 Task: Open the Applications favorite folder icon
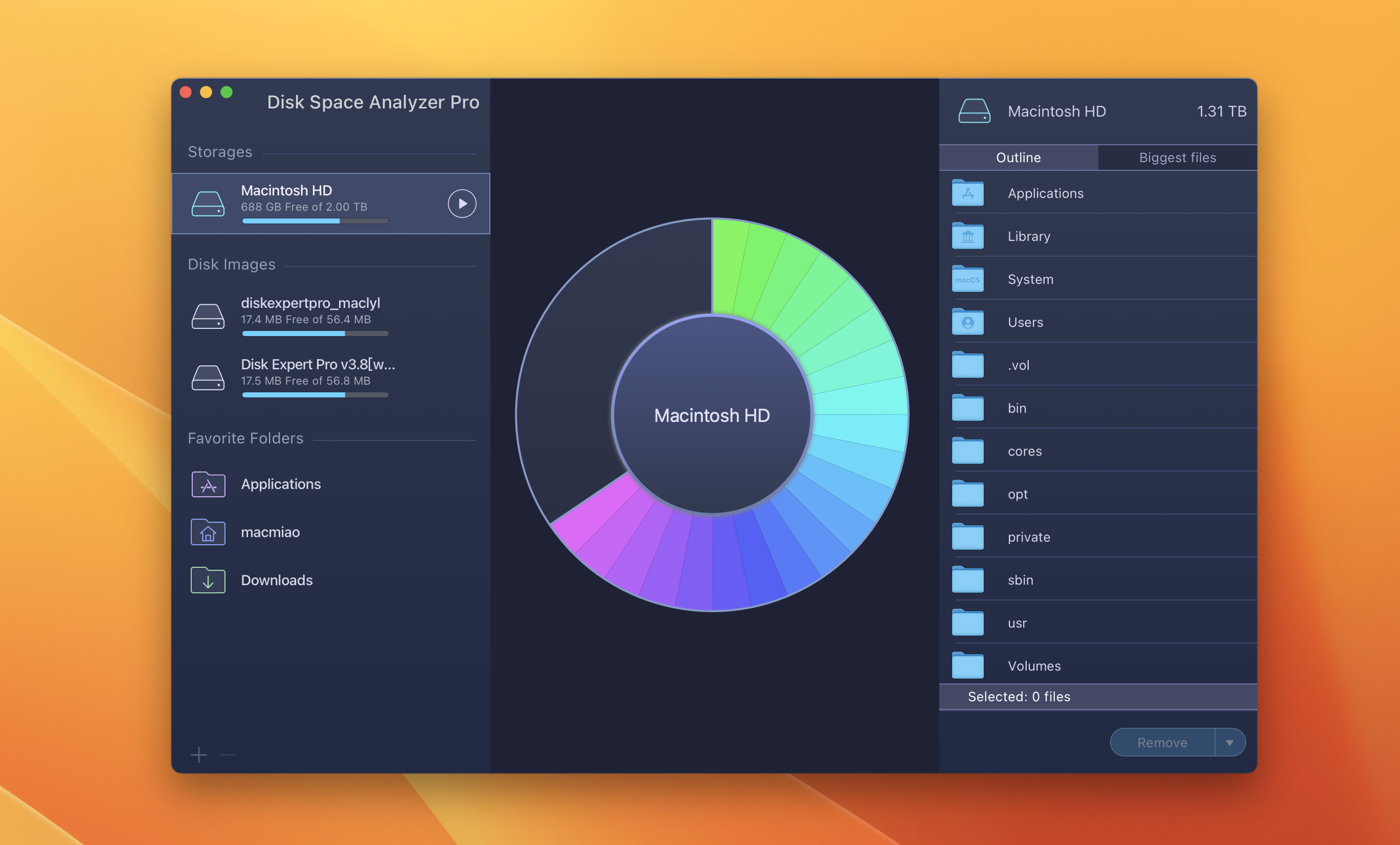pos(208,484)
